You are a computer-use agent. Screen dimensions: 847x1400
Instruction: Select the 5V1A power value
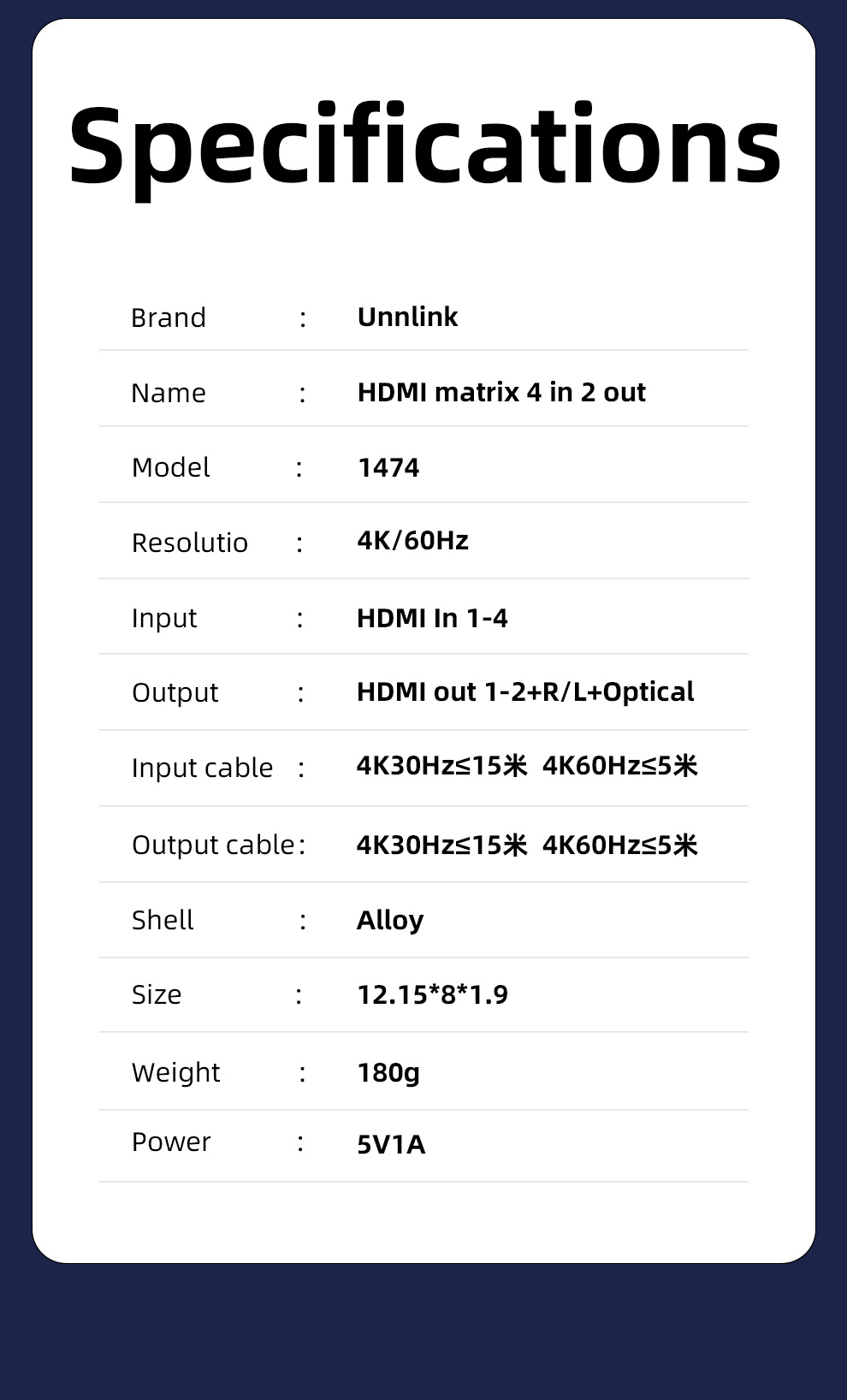pos(391,1144)
